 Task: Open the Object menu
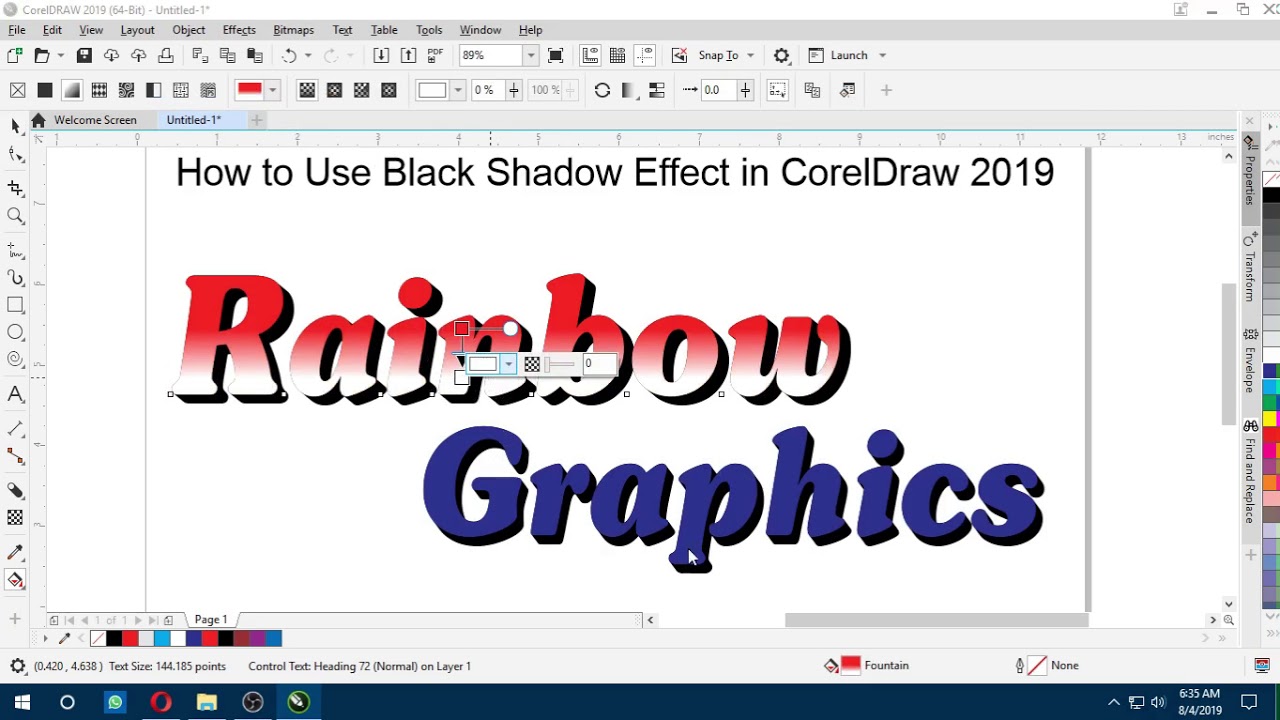(188, 30)
